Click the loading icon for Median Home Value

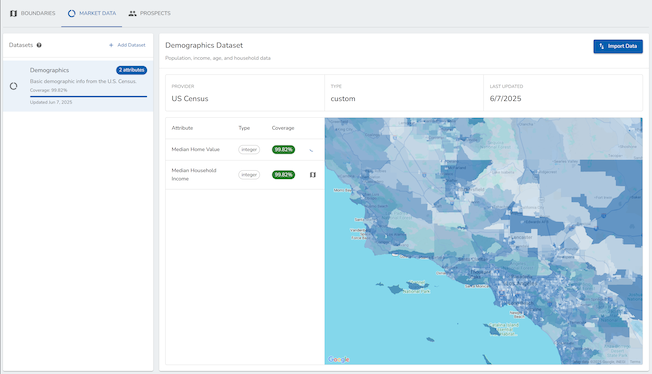[311, 150]
